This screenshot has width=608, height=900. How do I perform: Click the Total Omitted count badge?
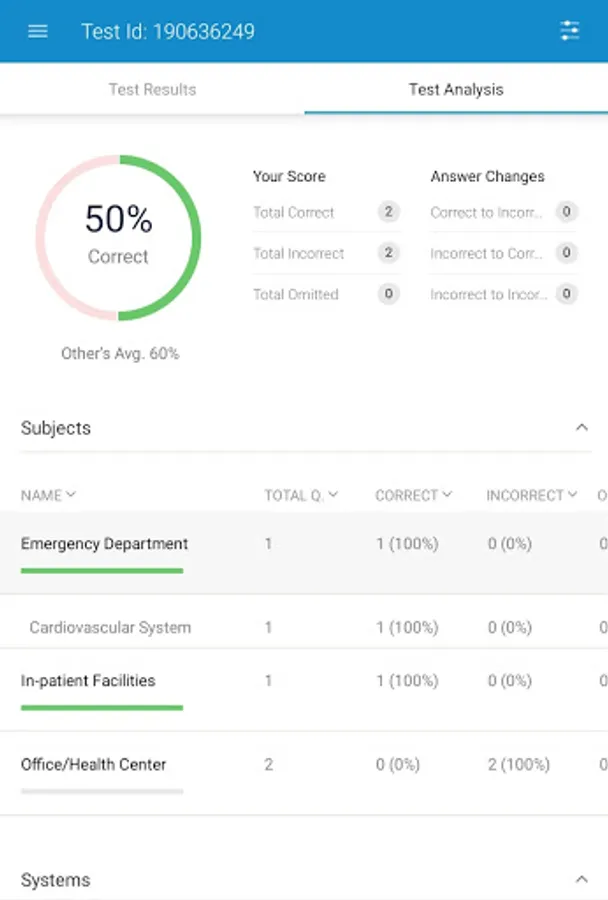pos(388,294)
